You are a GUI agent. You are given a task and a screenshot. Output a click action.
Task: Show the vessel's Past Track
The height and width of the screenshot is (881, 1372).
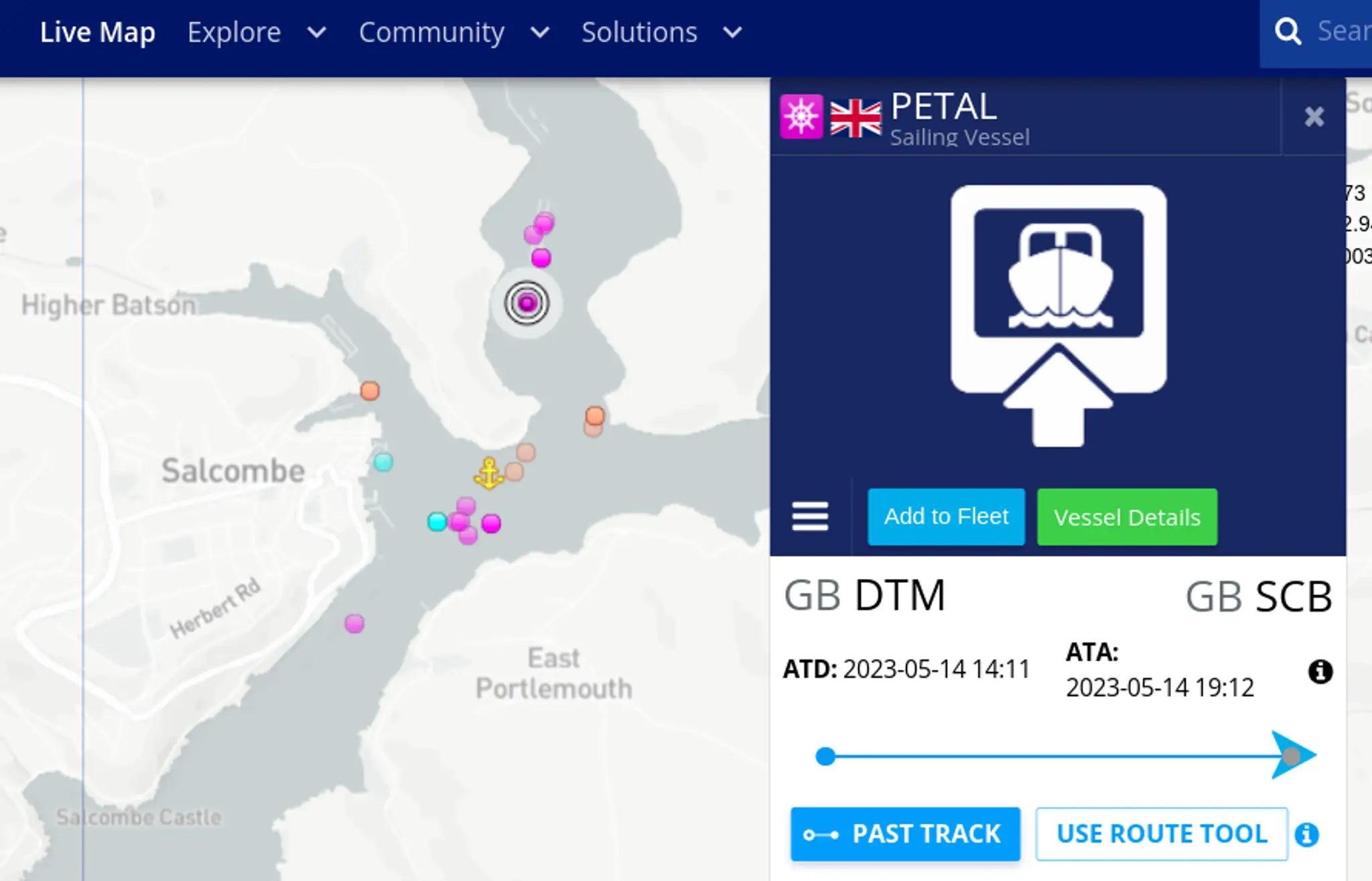(905, 834)
